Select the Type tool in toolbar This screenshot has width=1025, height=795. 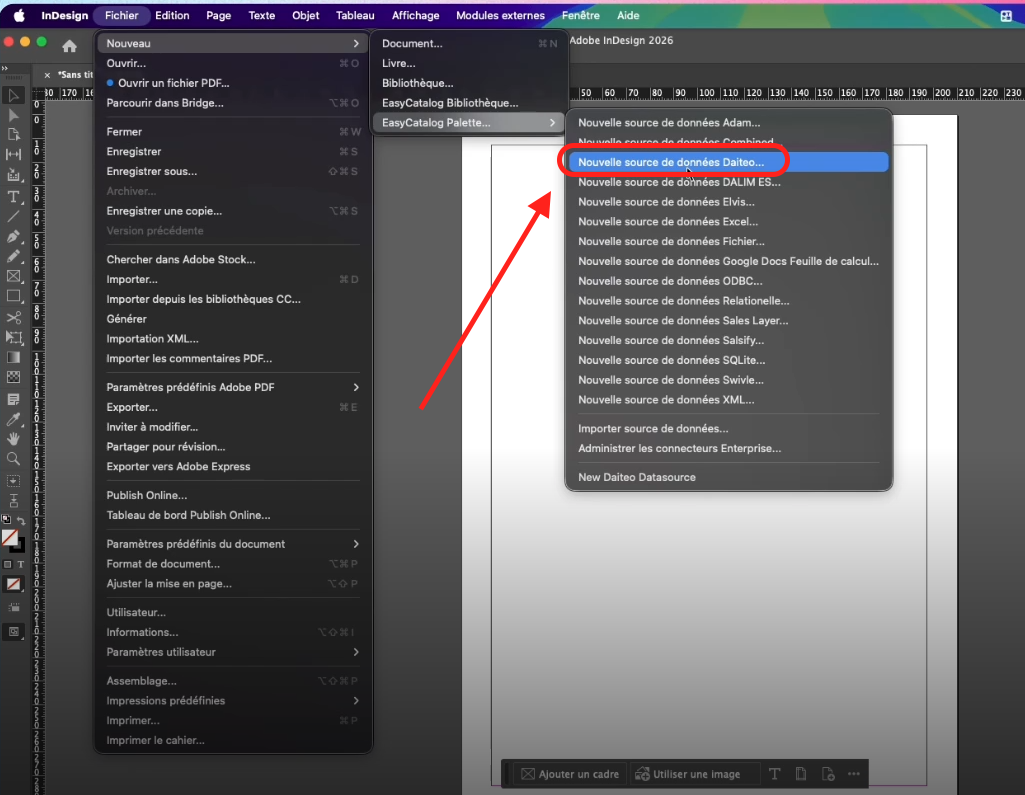[x=13, y=197]
